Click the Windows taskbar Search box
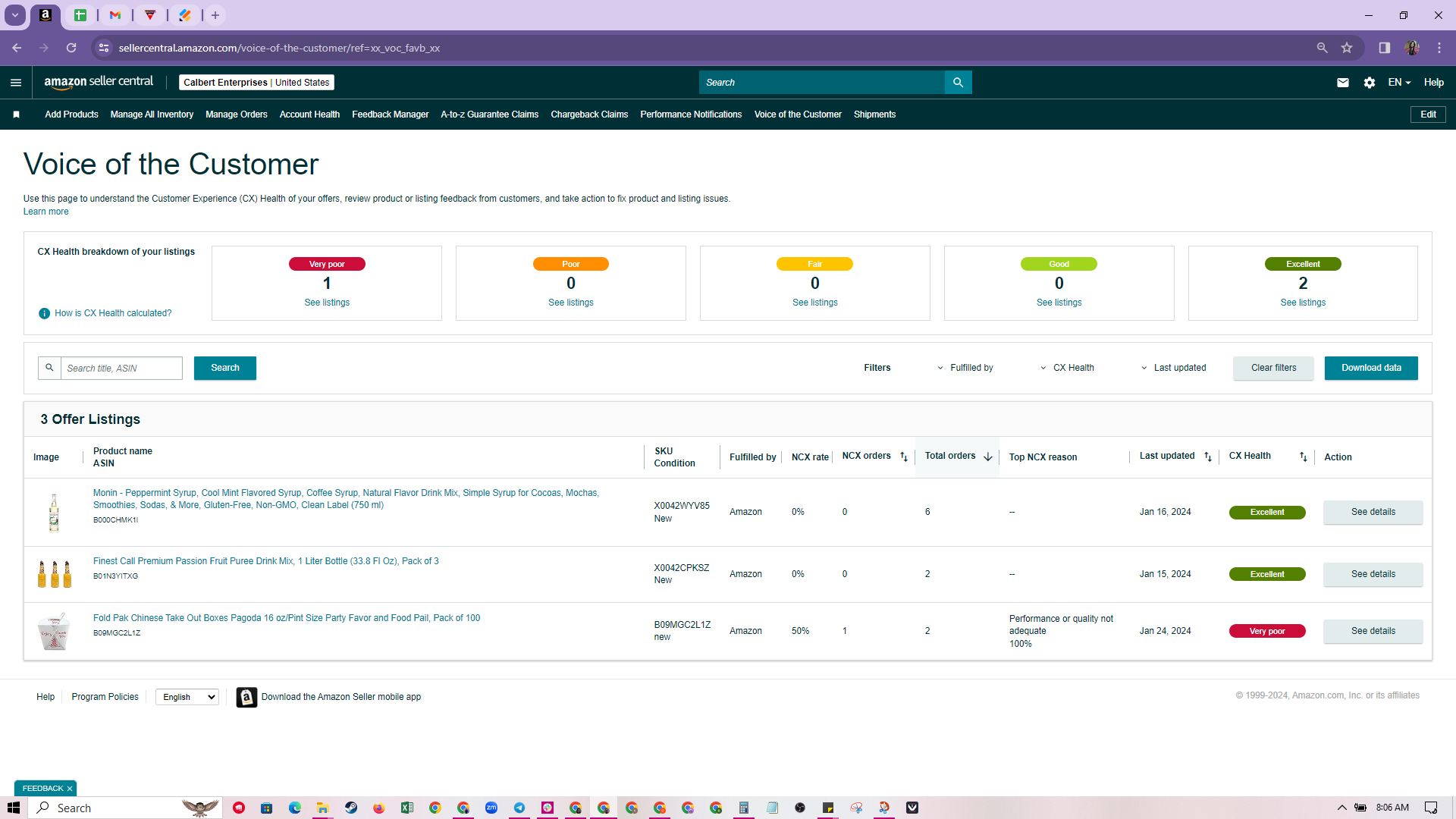 point(126,808)
